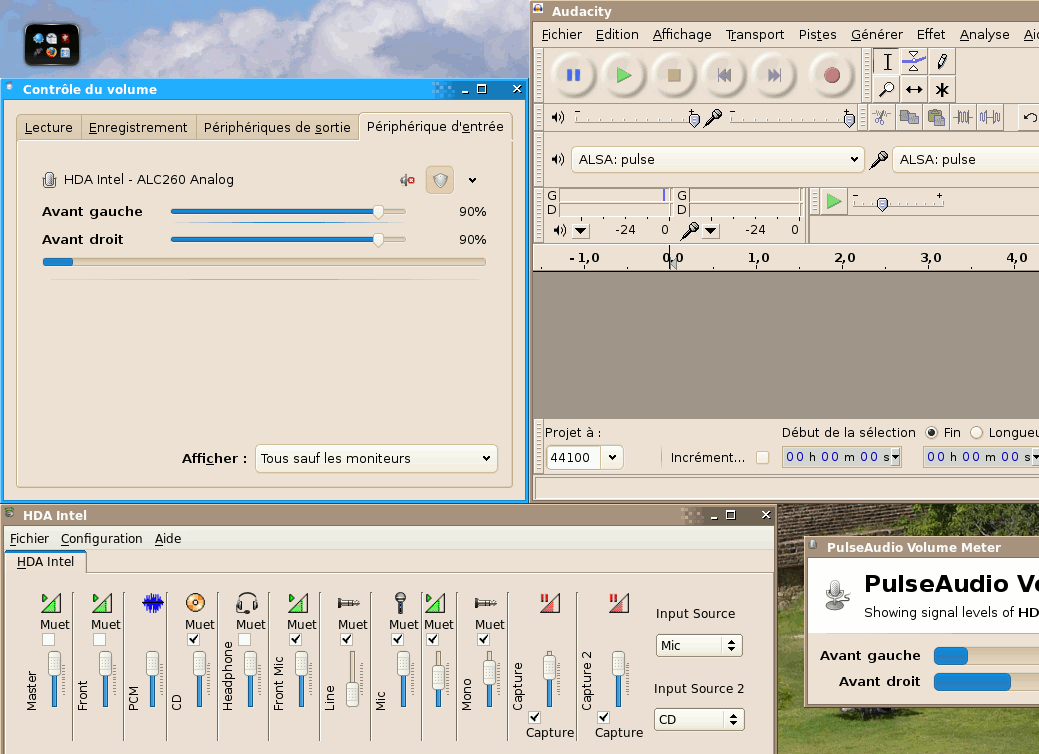Open the Aide menu in HDA Intel window
This screenshot has height=754, width=1039.
[x=168, y=539]
